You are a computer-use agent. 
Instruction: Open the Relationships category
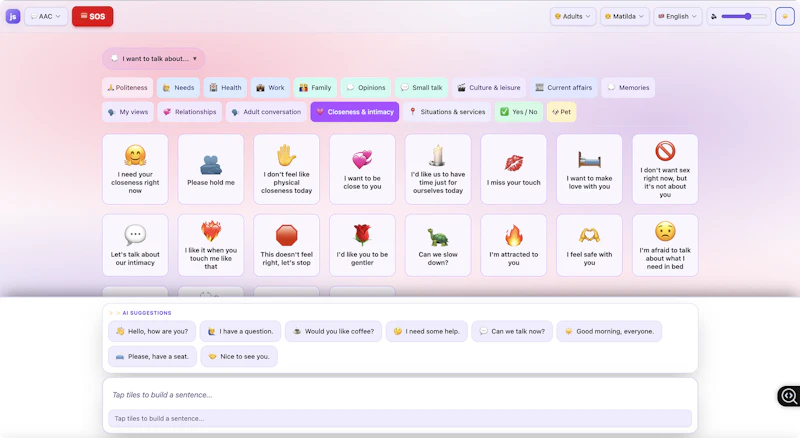(x=190, y=112)
